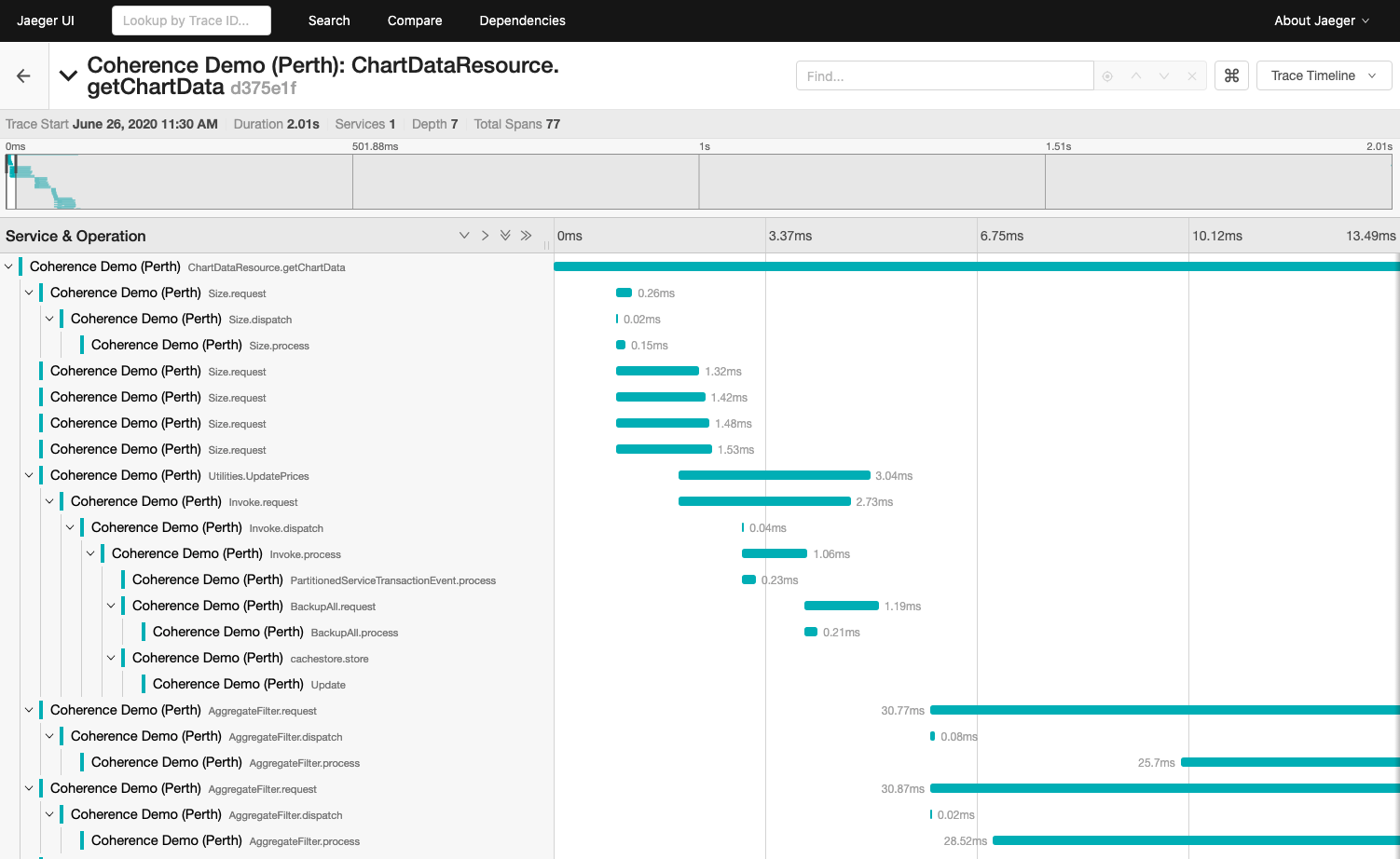The height and width of the screenshot is (859, 1400).
Task: Open the About Jaeger dropdown menu
Action: 1322,20
